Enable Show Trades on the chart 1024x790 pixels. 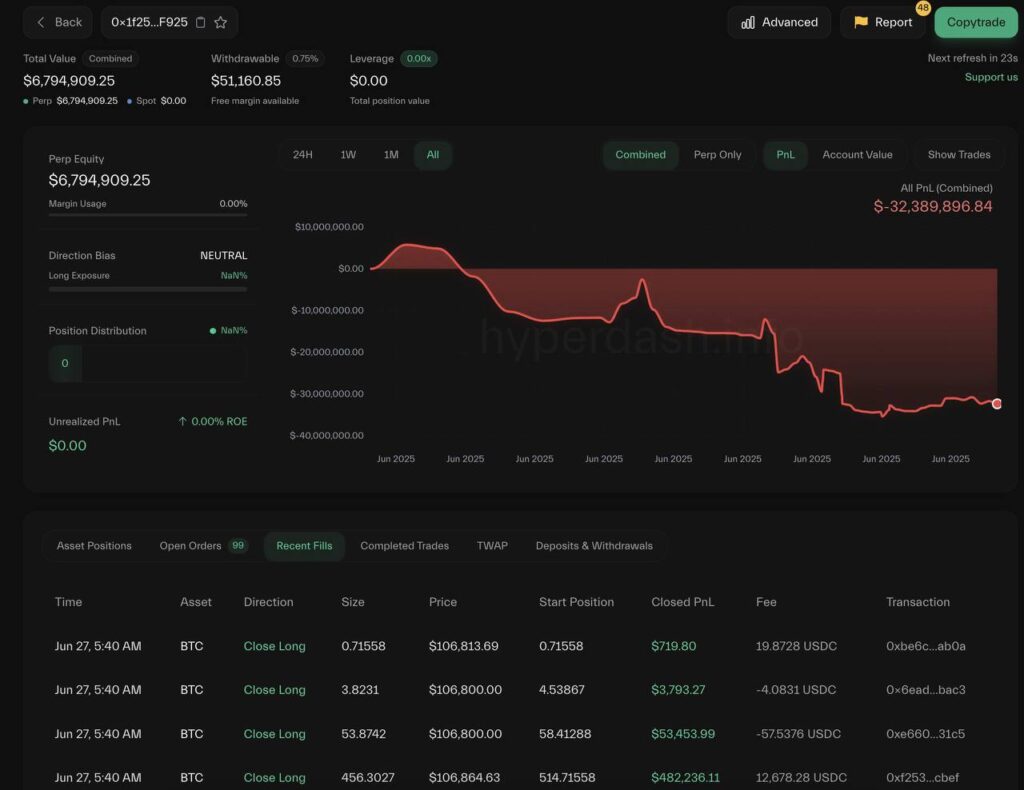tap(958, 155)
